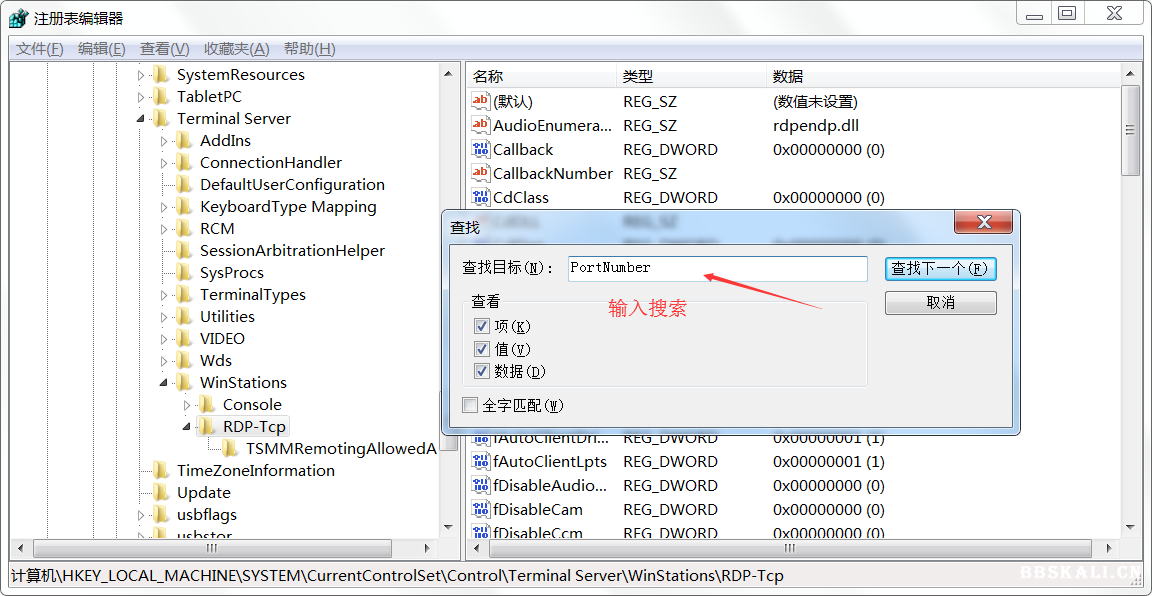This screenshot has height=596, width=1152.
Task: Click the 查找下一个(F) find next button
Action: click(940, 269)
